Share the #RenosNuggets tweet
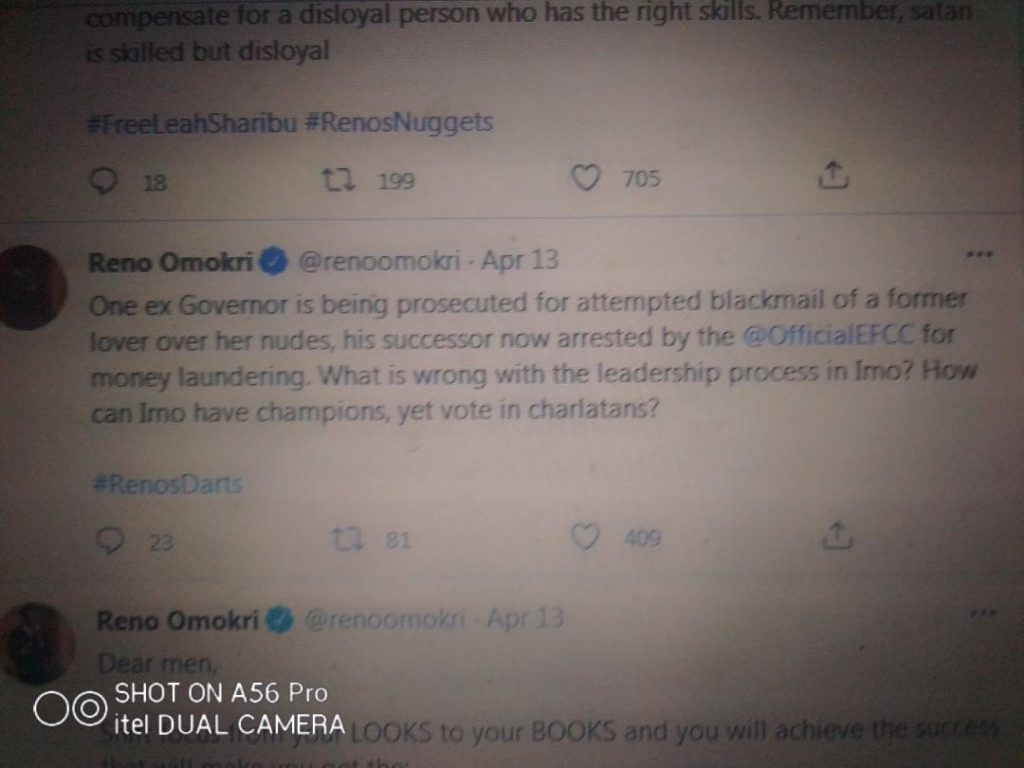Screen dimensions: 1024x768 click(x=834, y=176)
